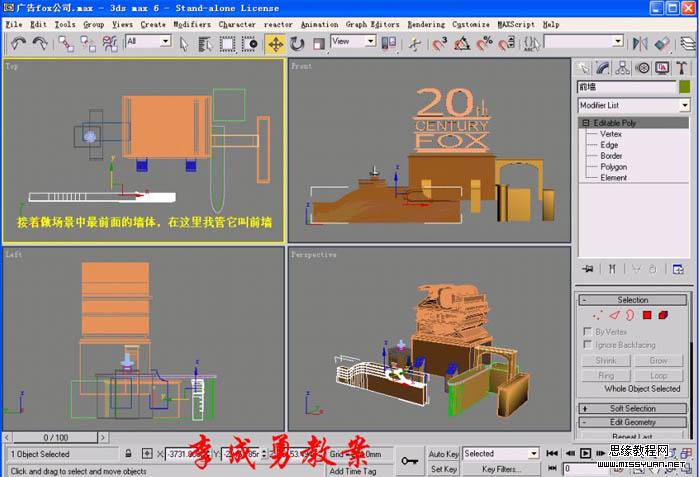Viewport: 700px width, 477px height.
Task: Click Polygon selection level red square
Action: (647, 315)
